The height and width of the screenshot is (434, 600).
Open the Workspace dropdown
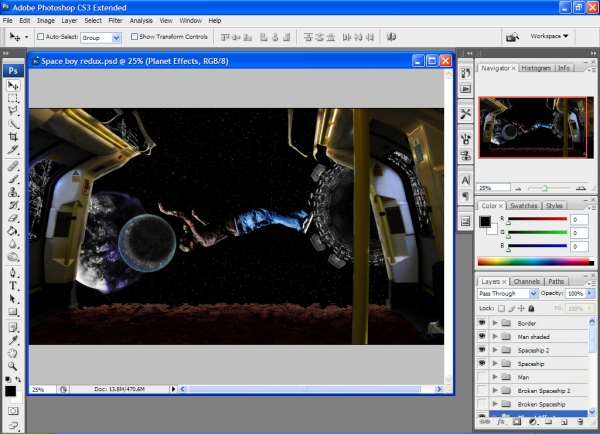coord(549,36)
